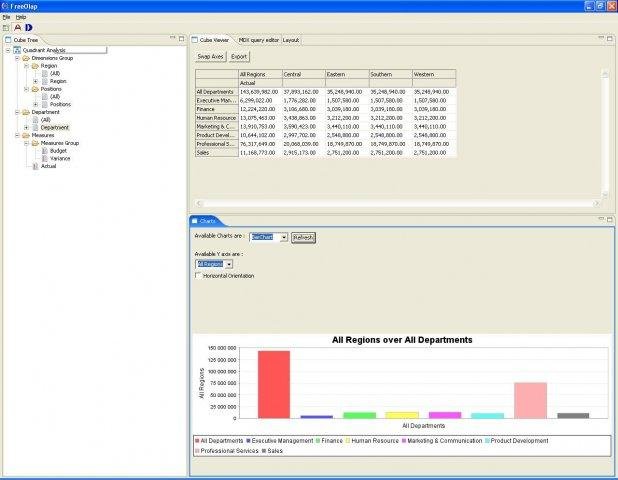Minimize the Charts panel
This screenshot has width=618, height=480.
(x=601, y=218)
